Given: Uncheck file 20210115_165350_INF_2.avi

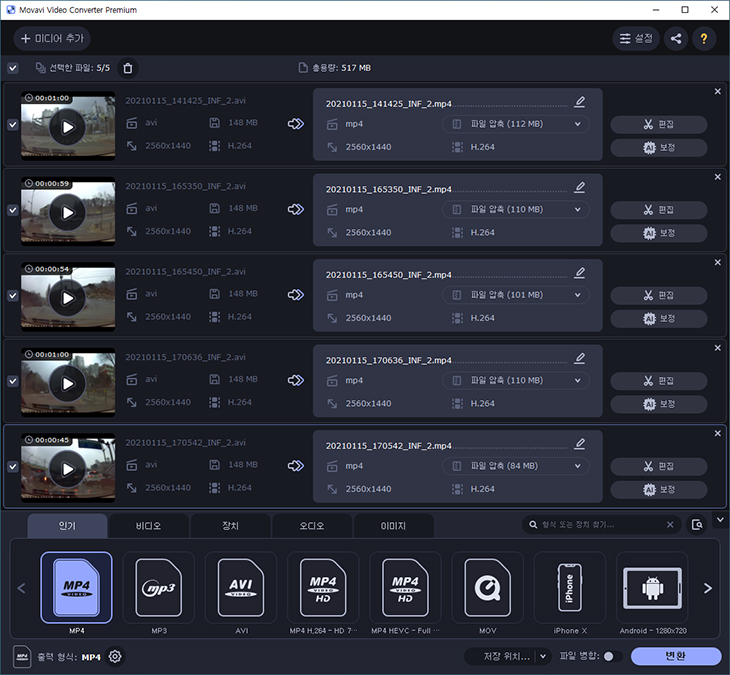Looking at the screenshot, I should point(13,210).
